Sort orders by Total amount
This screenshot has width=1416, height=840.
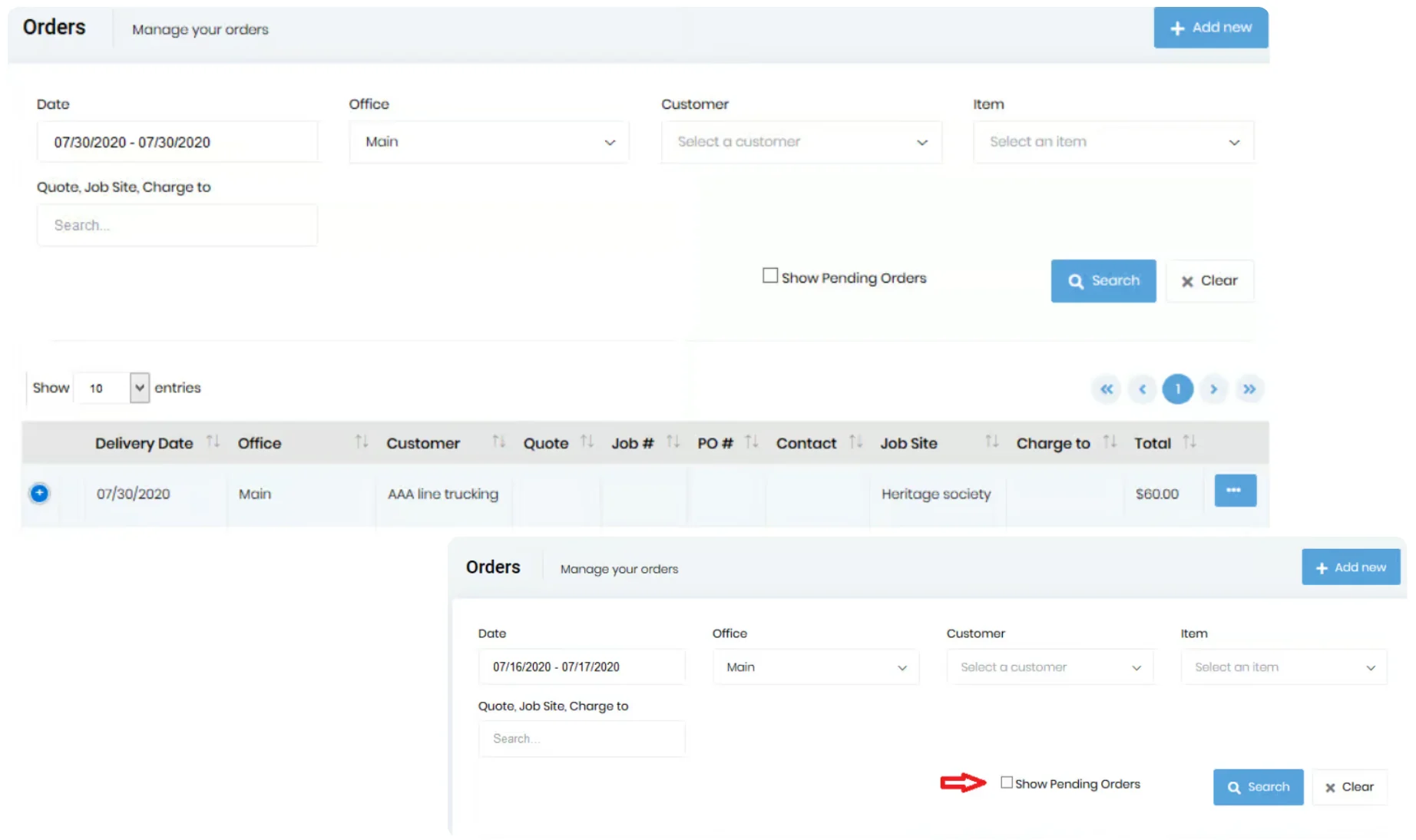pos(1190,442)
